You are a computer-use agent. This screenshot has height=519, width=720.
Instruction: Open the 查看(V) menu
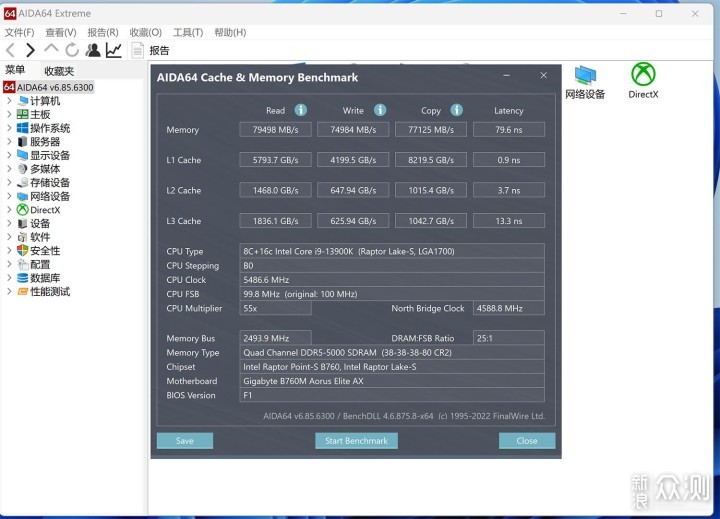click(61, 32)
